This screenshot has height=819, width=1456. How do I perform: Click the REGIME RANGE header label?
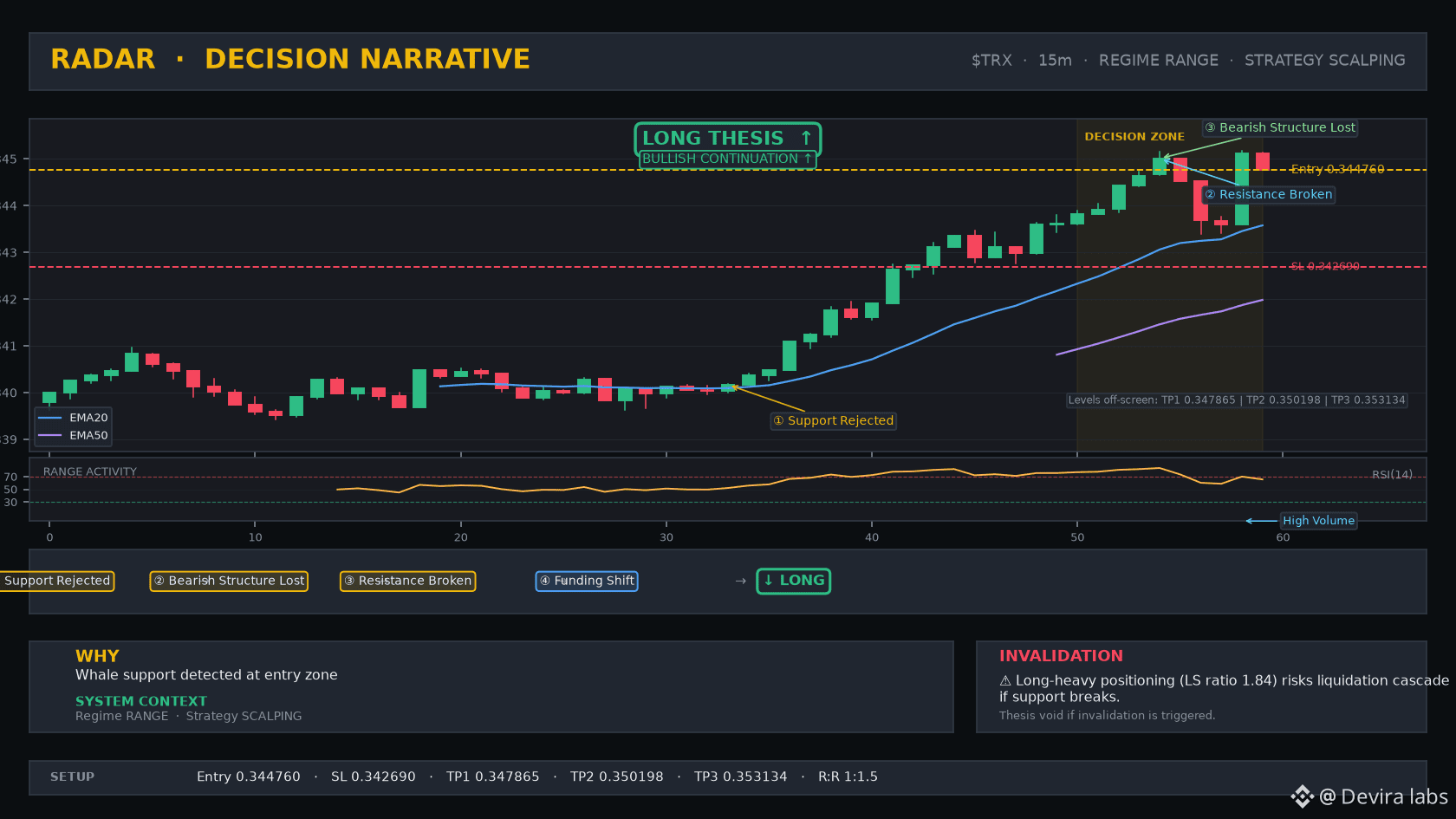pos(1158,60)
